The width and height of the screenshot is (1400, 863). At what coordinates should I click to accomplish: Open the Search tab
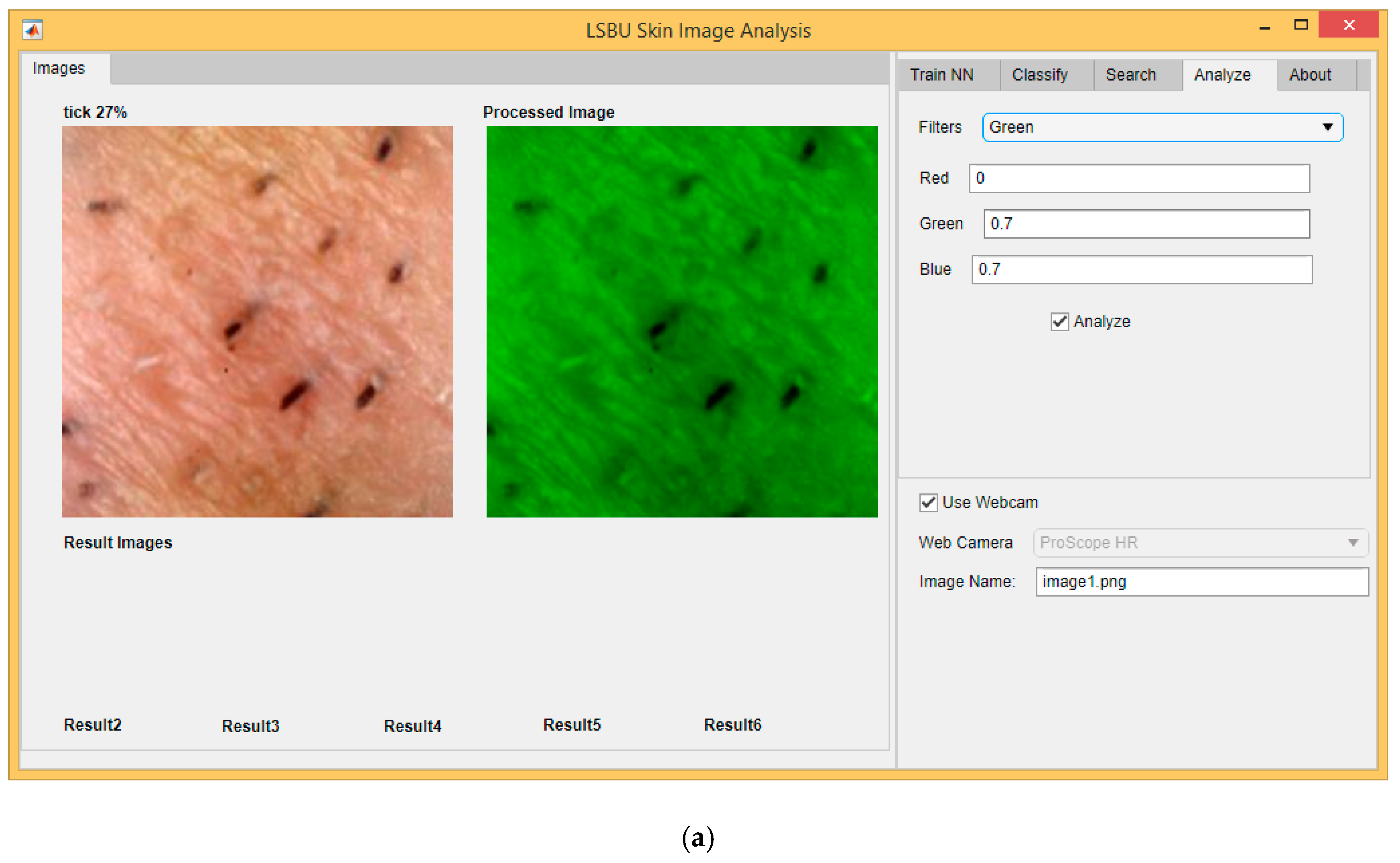1131,75
